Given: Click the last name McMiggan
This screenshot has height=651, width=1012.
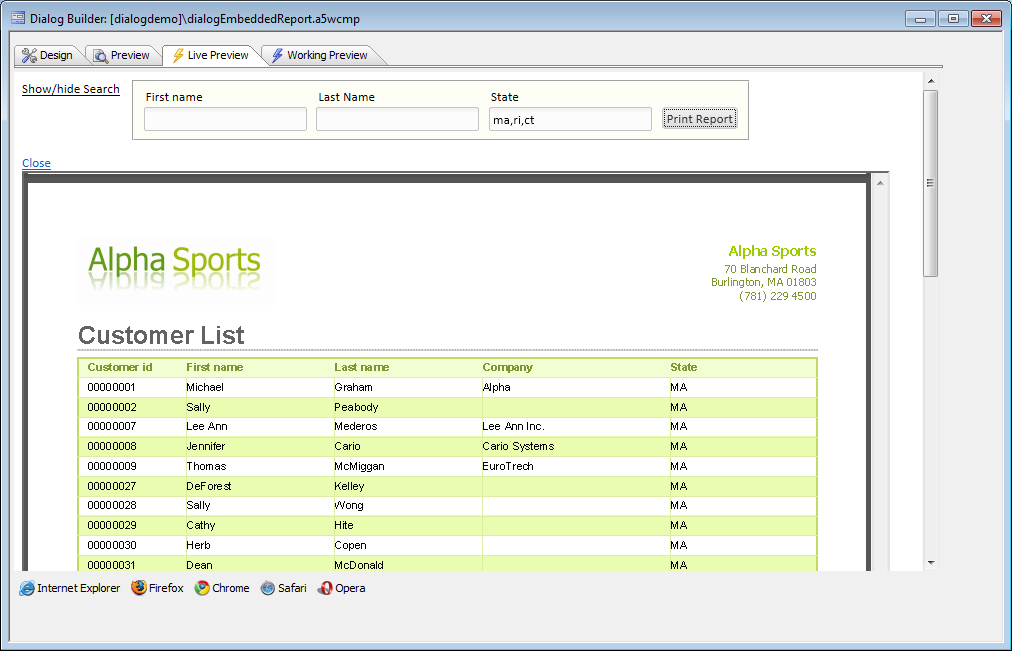Looking at the screenshot, I should (x=359, y=466).
